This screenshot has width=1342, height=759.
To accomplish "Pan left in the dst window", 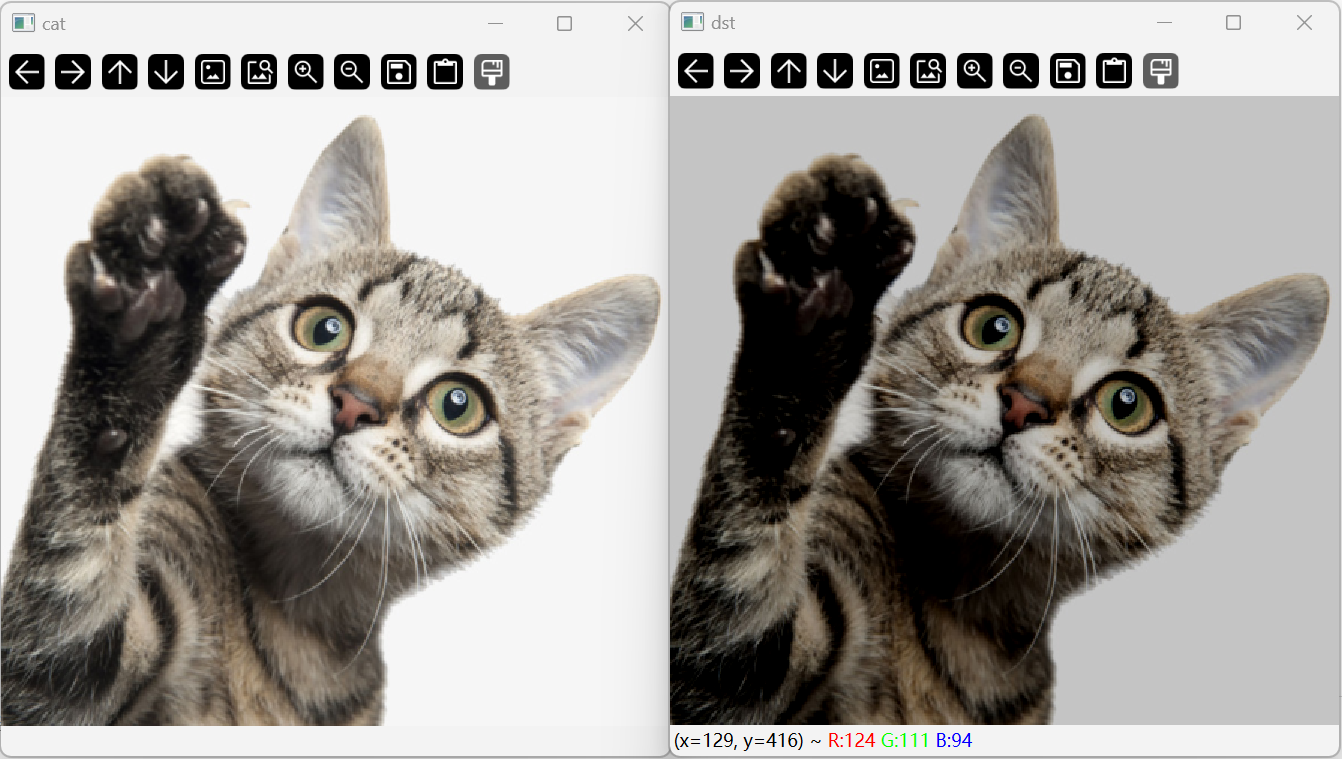I will [696, 71].
